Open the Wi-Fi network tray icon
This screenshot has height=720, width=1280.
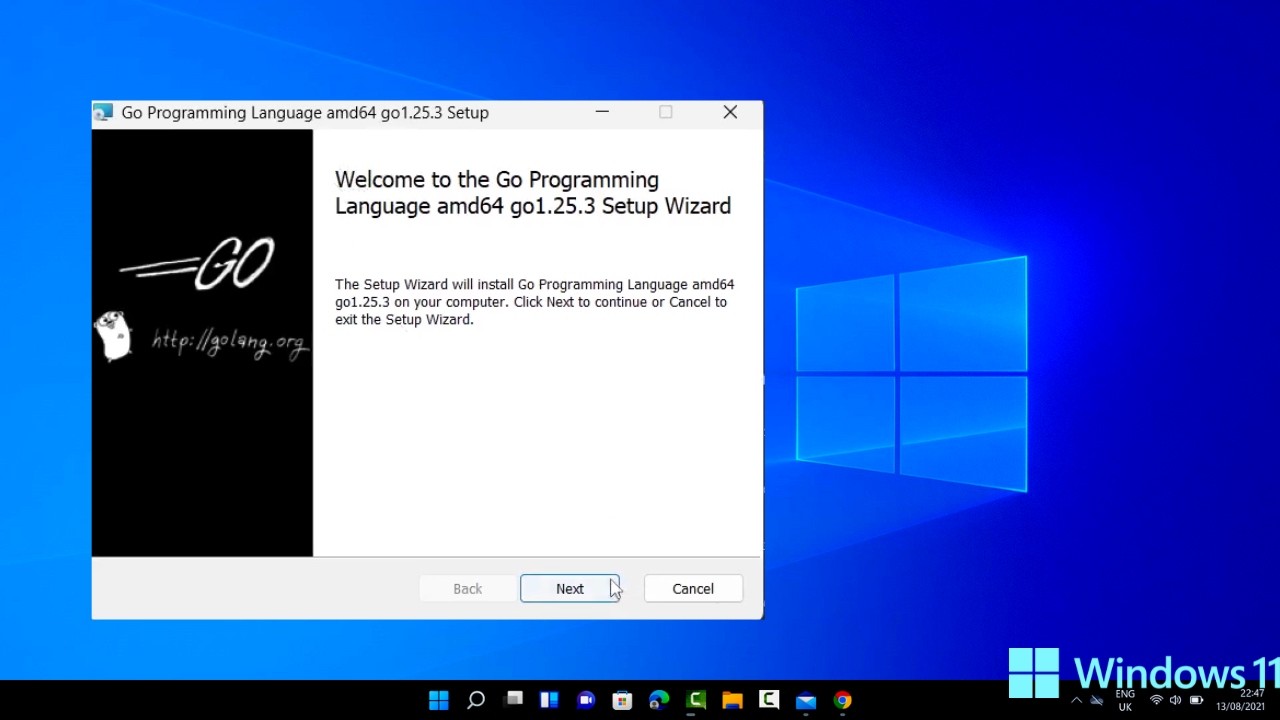1156,700
